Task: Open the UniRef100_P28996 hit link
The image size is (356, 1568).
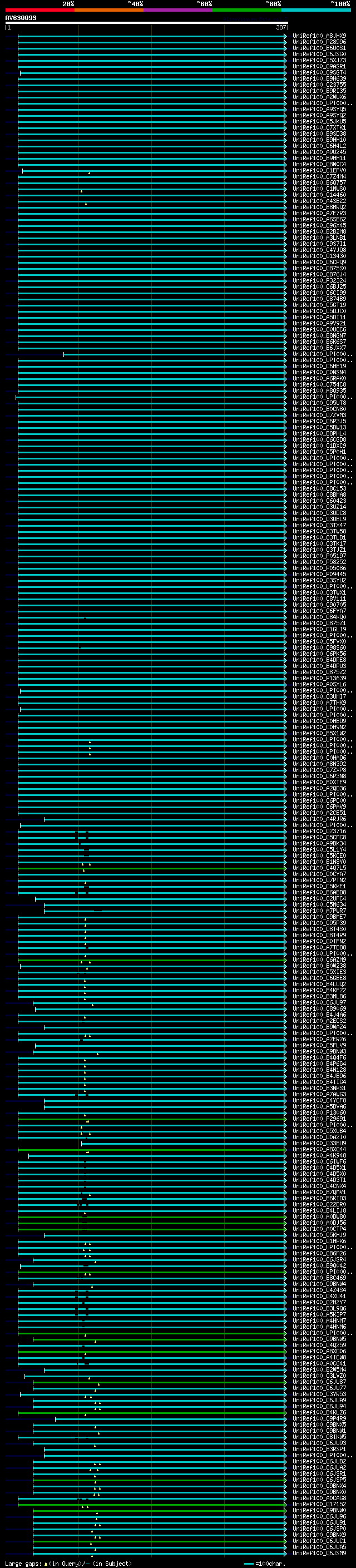Action: (319, 42)
